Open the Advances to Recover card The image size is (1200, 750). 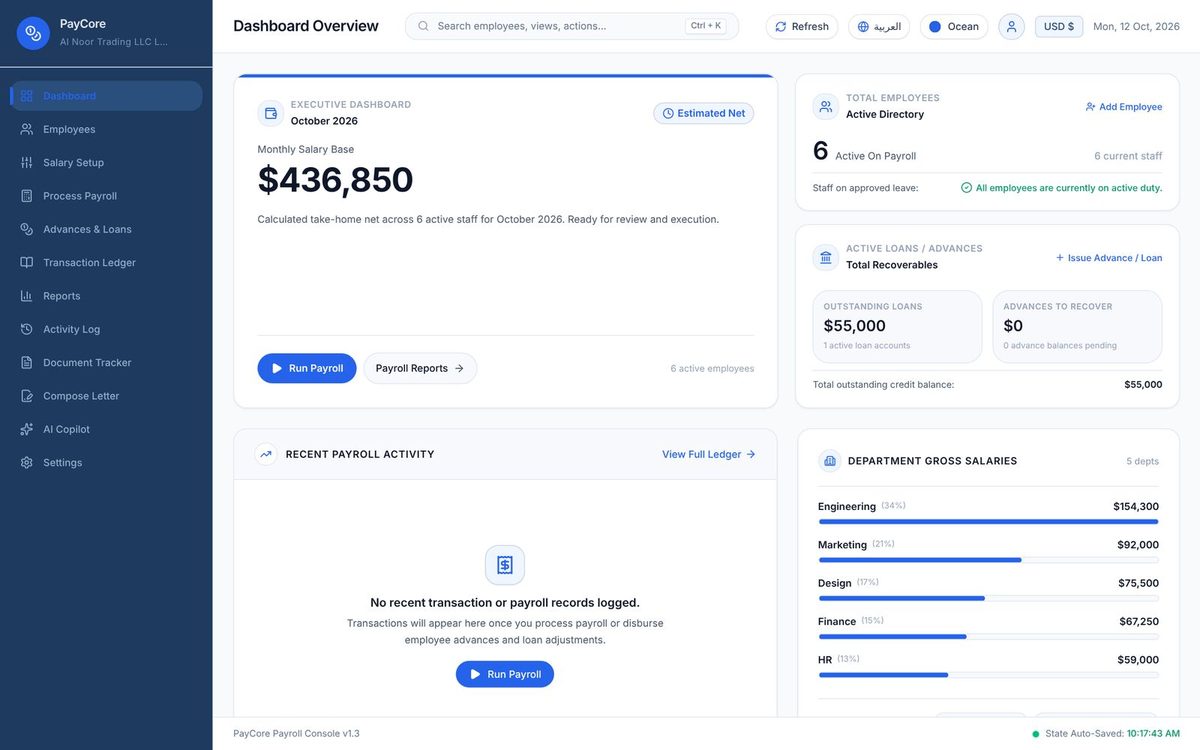pos(1078,326)
